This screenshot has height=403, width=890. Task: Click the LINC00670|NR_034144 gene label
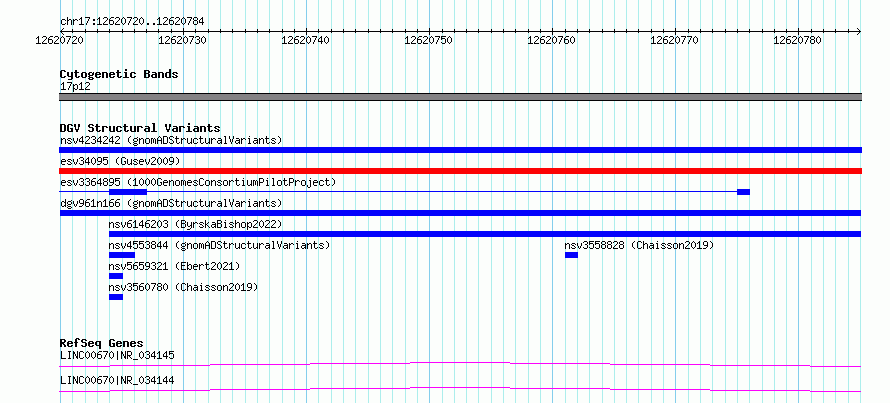[117, 380]
